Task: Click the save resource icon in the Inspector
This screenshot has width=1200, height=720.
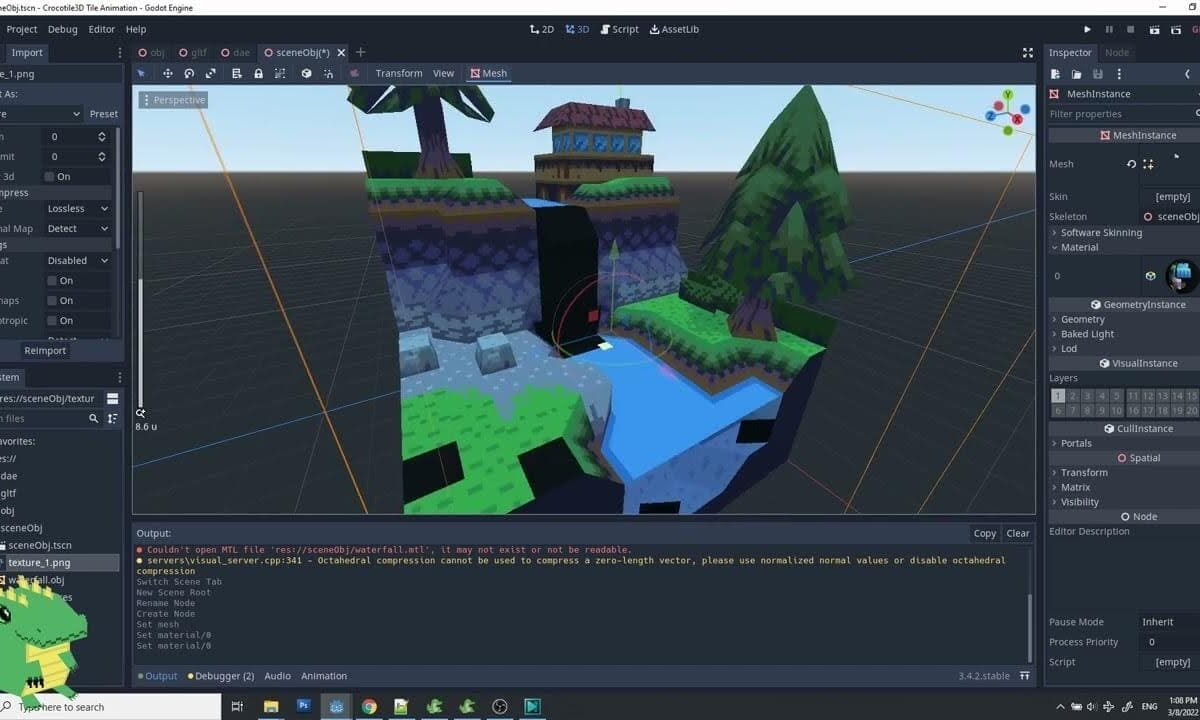Action: point(1097,74)
